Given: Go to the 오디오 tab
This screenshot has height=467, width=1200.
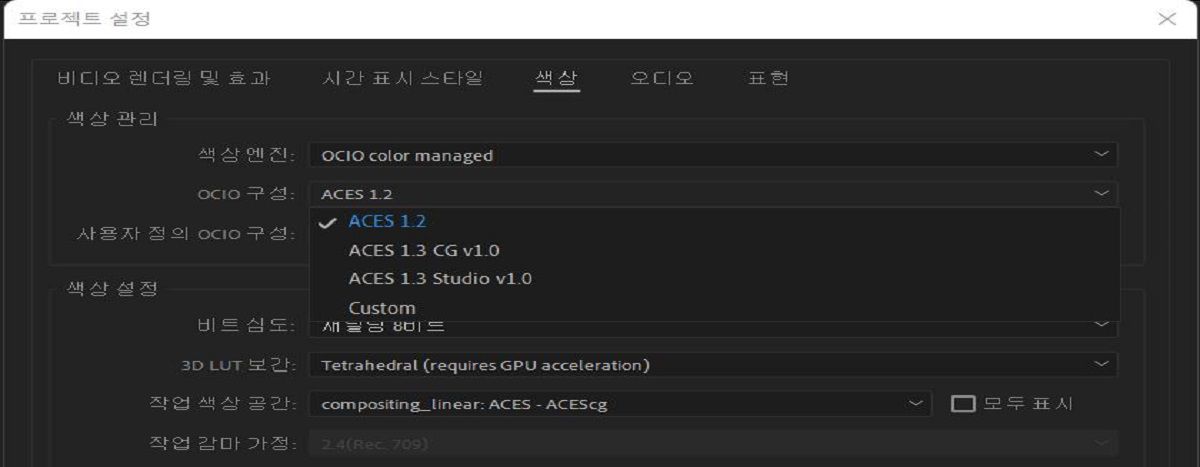Looking at the screenshot, I should coord(662,78).
